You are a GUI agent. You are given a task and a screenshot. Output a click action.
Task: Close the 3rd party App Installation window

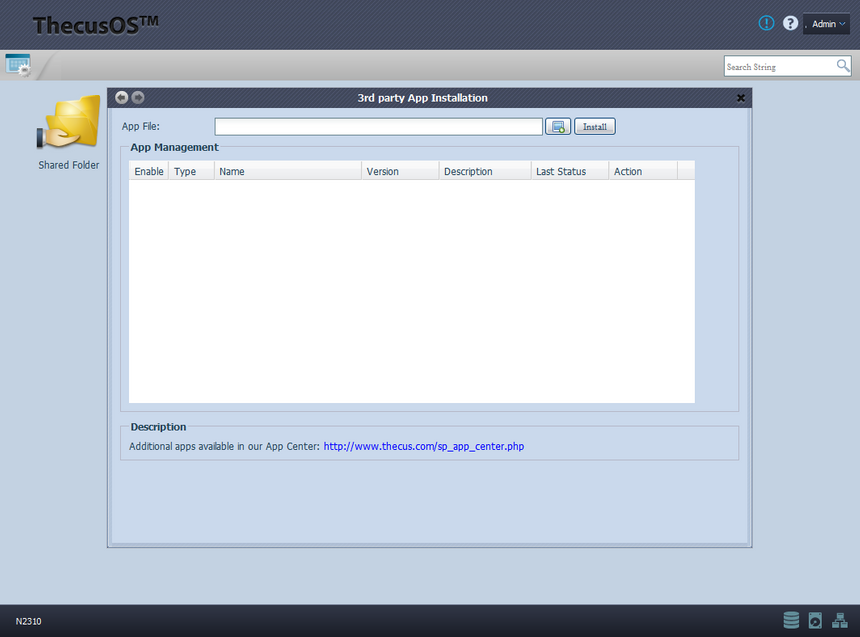741,98
